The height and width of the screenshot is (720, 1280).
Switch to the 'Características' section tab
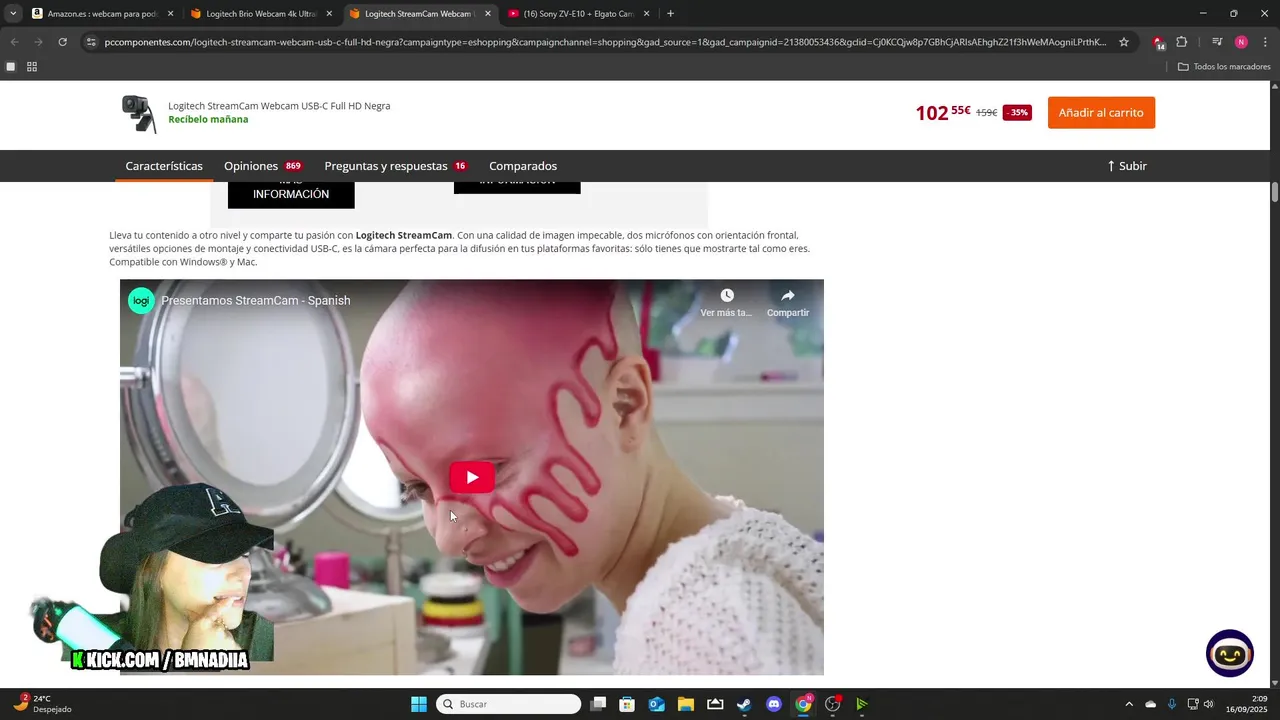tap(164, 166)
